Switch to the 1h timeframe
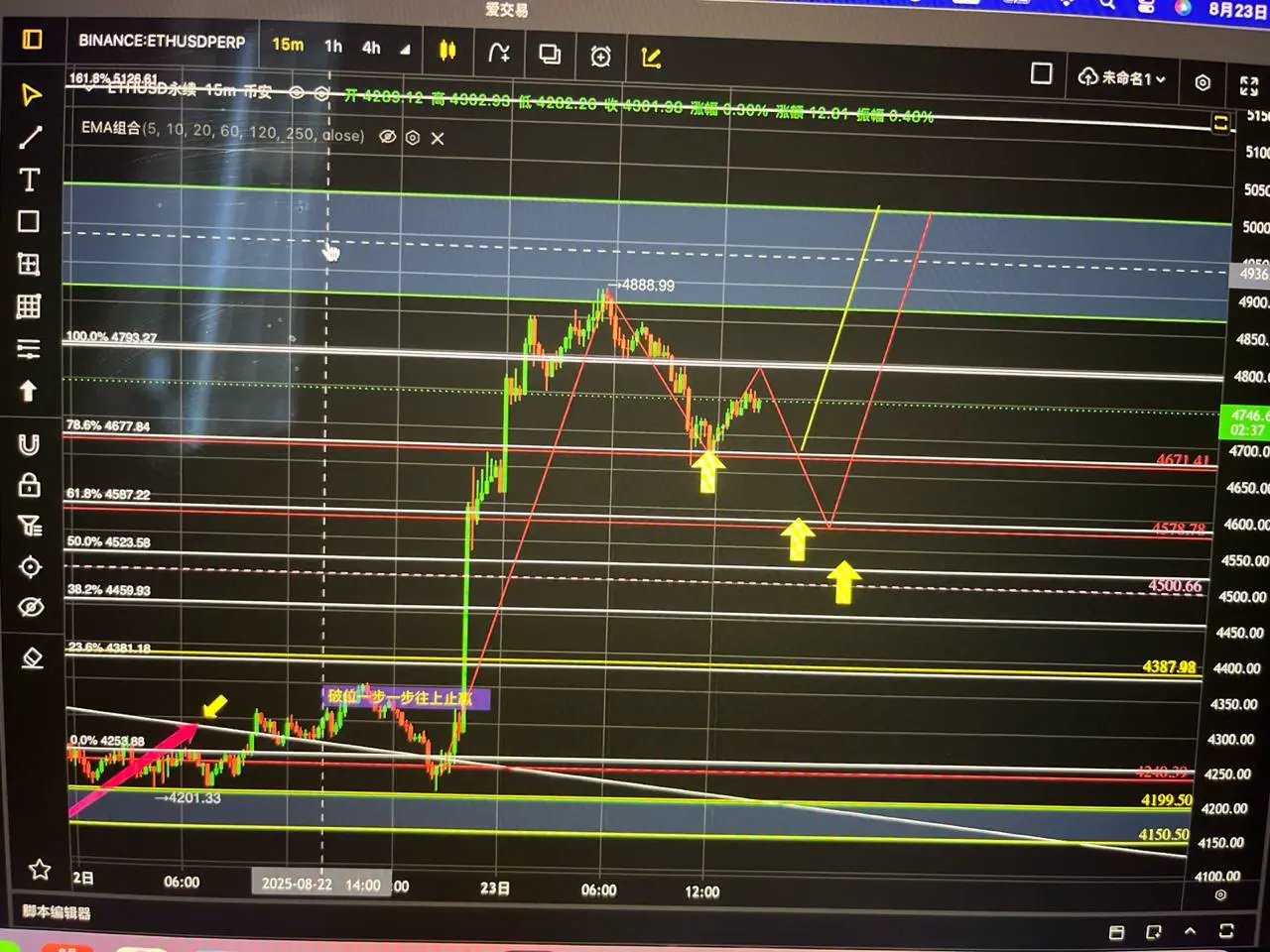This screenshot has width=1270, height=952. [x=333, y=46]
